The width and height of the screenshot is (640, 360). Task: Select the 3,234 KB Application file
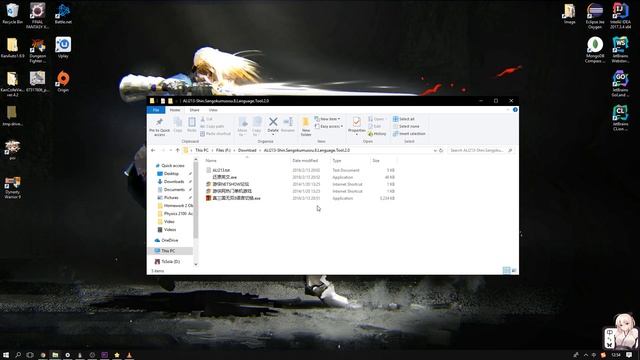coord(300,198)
